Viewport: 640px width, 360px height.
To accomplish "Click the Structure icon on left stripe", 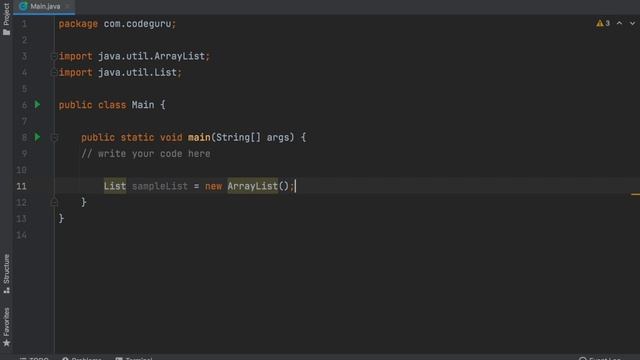I will (6, 290).
